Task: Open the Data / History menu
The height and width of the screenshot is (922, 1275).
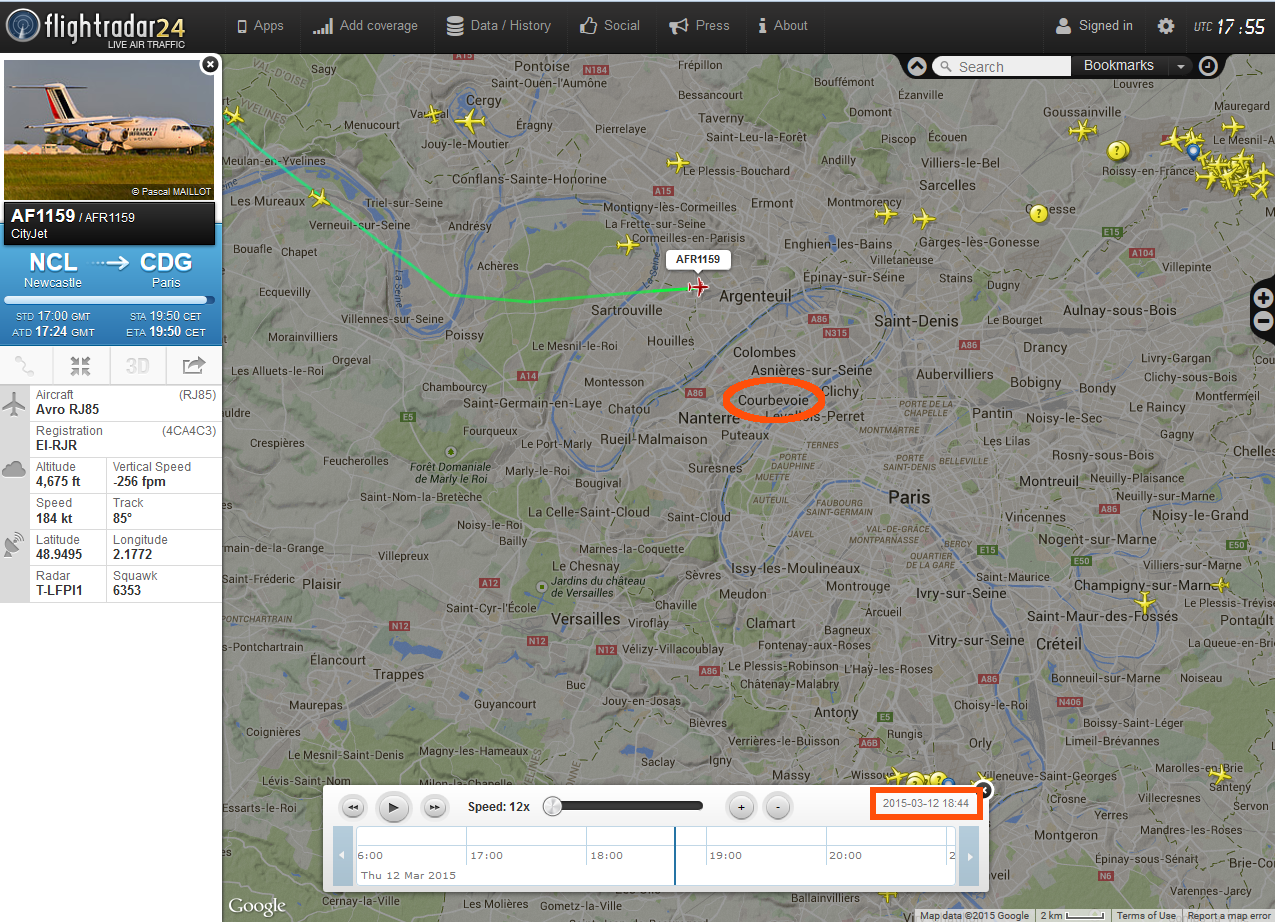Action: (x=498, y=26)
